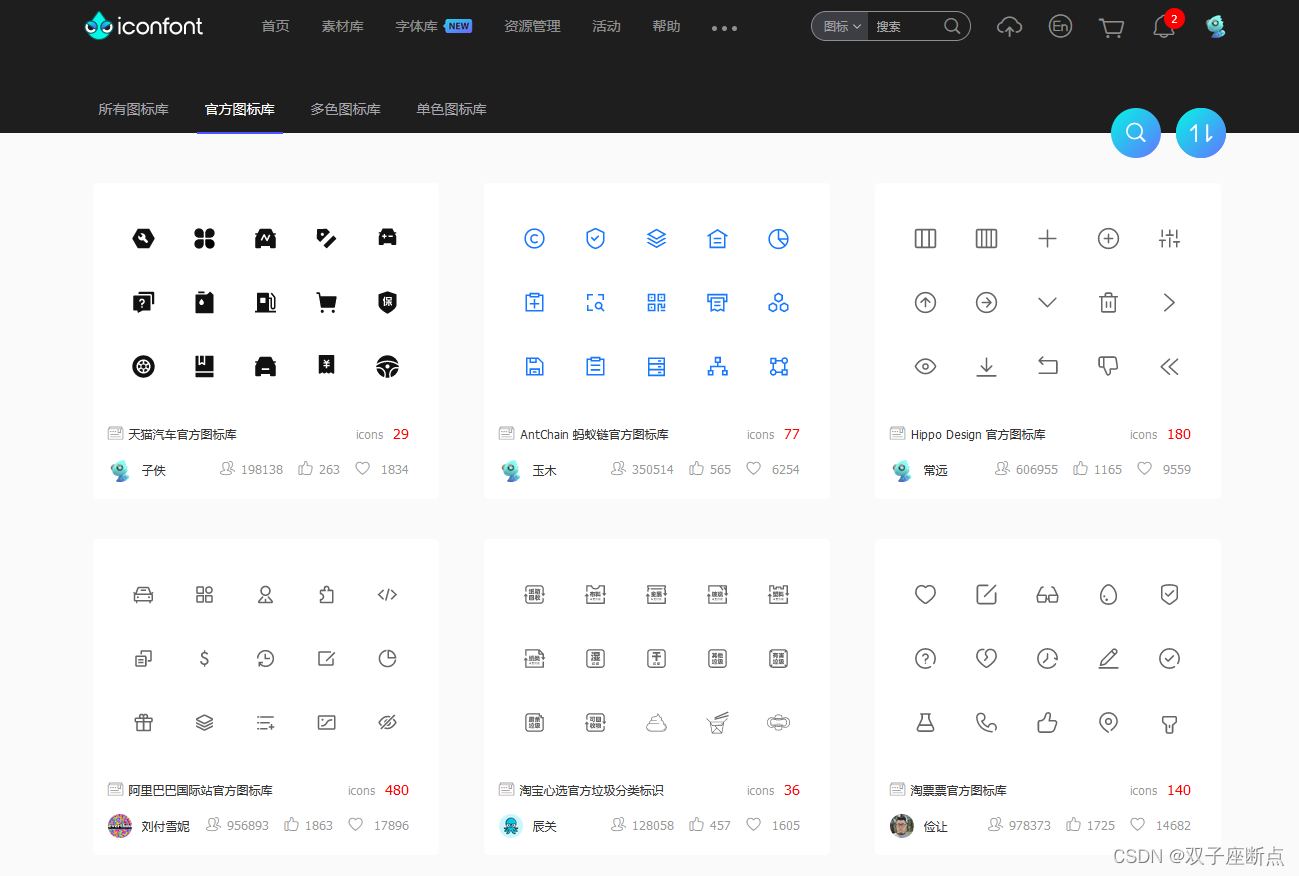Viewport: 1299px width, 876px height.
Task: Open the 阿里巴巴国际站官方图标库 library title
Action: click(x=200, y=790)
